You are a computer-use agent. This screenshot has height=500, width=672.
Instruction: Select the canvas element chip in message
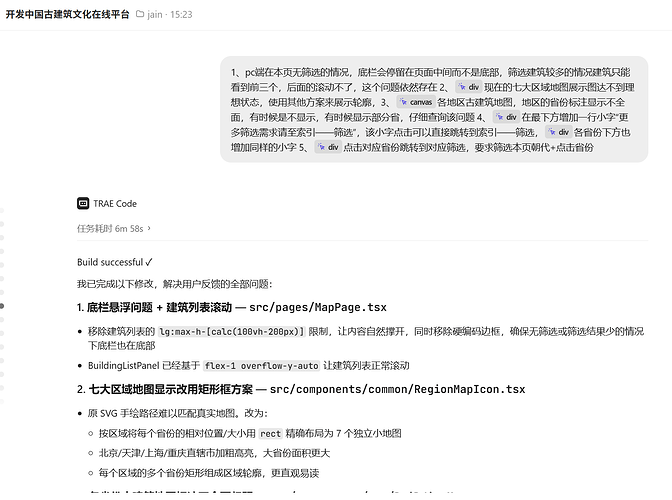pos(416,102)
